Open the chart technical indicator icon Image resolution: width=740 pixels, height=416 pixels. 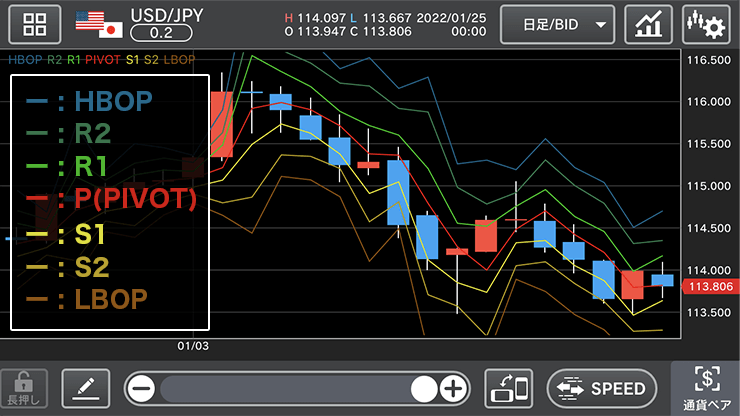(x=648, y=25)
